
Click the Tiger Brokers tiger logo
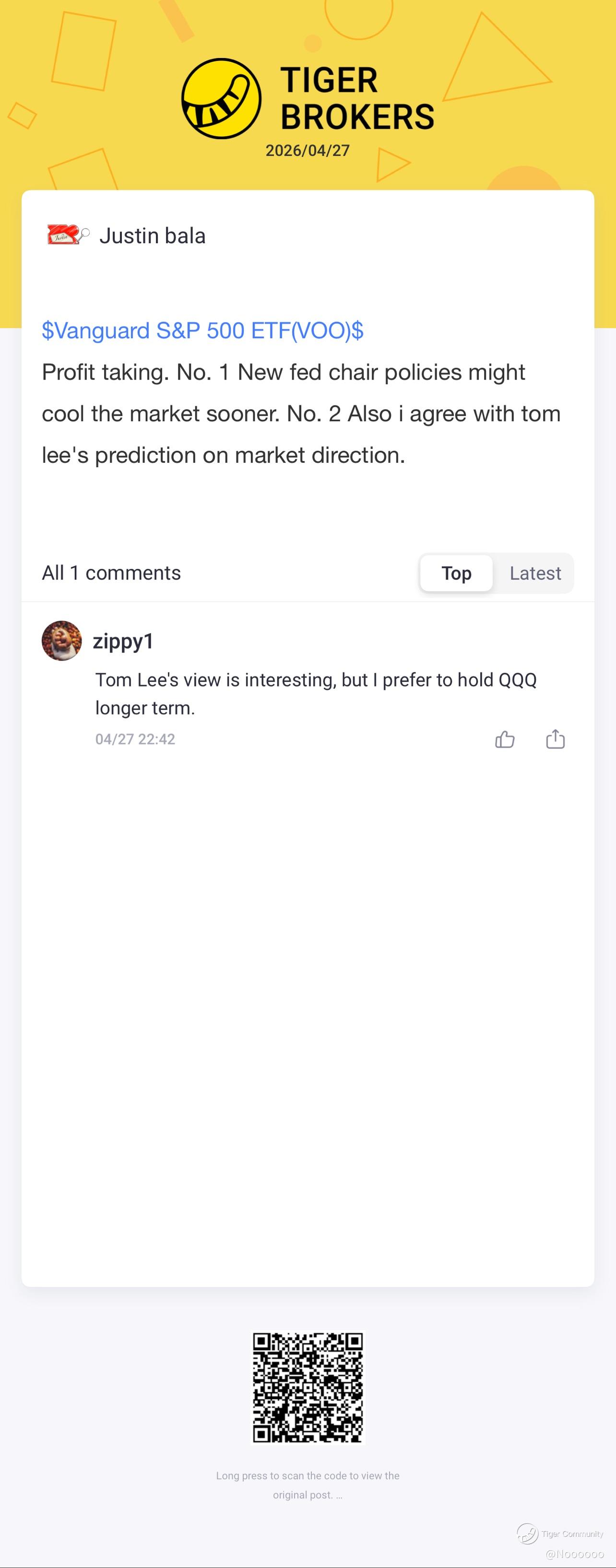coord(222,99)
